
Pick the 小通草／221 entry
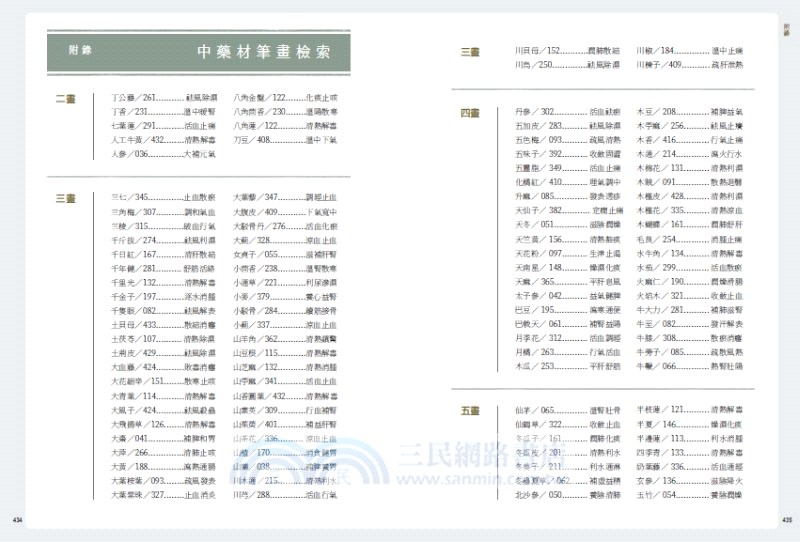point(285,282)
